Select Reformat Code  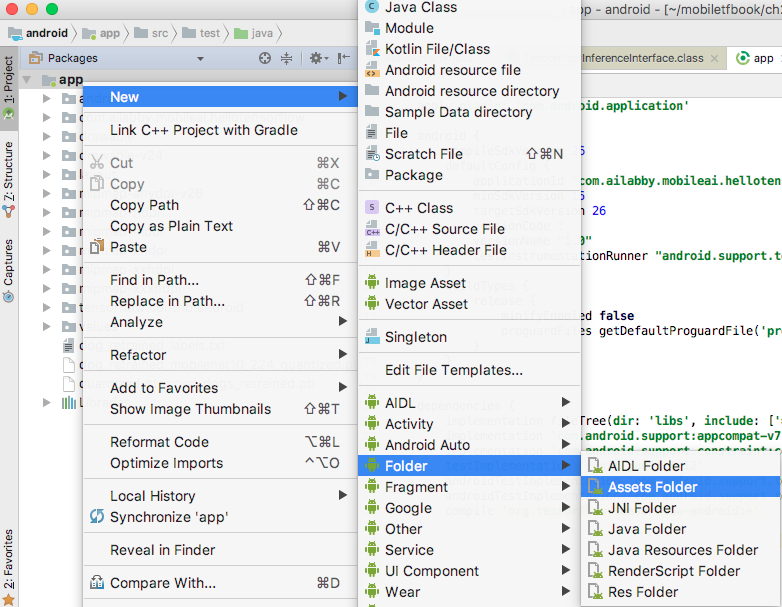tap(220, 442)
